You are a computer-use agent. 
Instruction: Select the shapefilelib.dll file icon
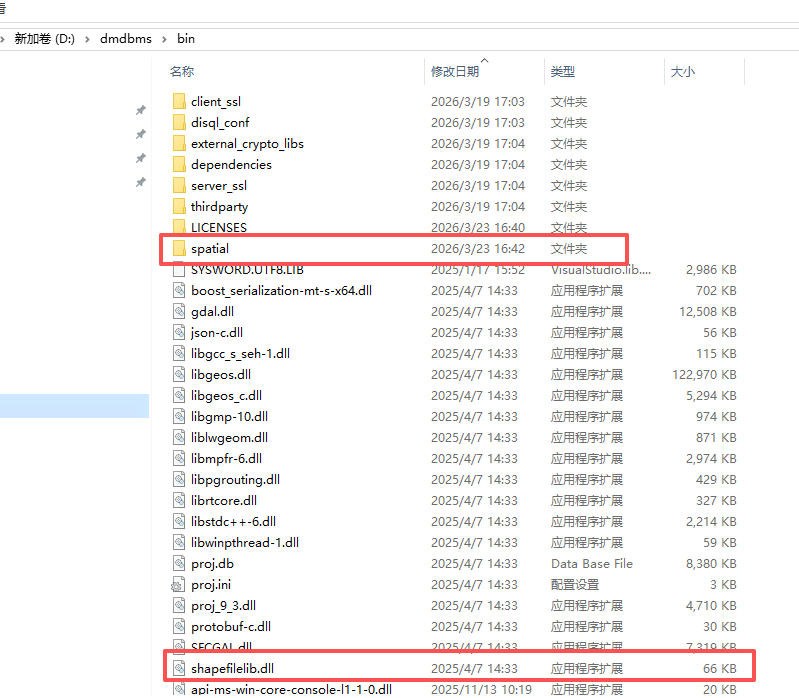(179, 668)
